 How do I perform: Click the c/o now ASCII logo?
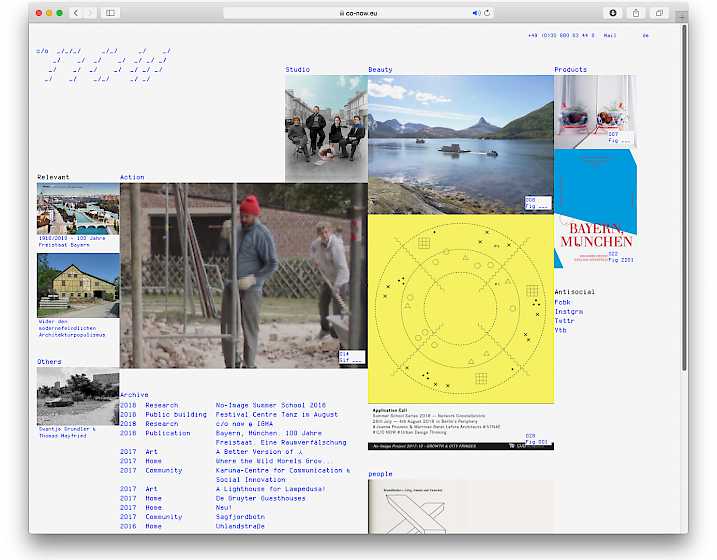(103, 65)
